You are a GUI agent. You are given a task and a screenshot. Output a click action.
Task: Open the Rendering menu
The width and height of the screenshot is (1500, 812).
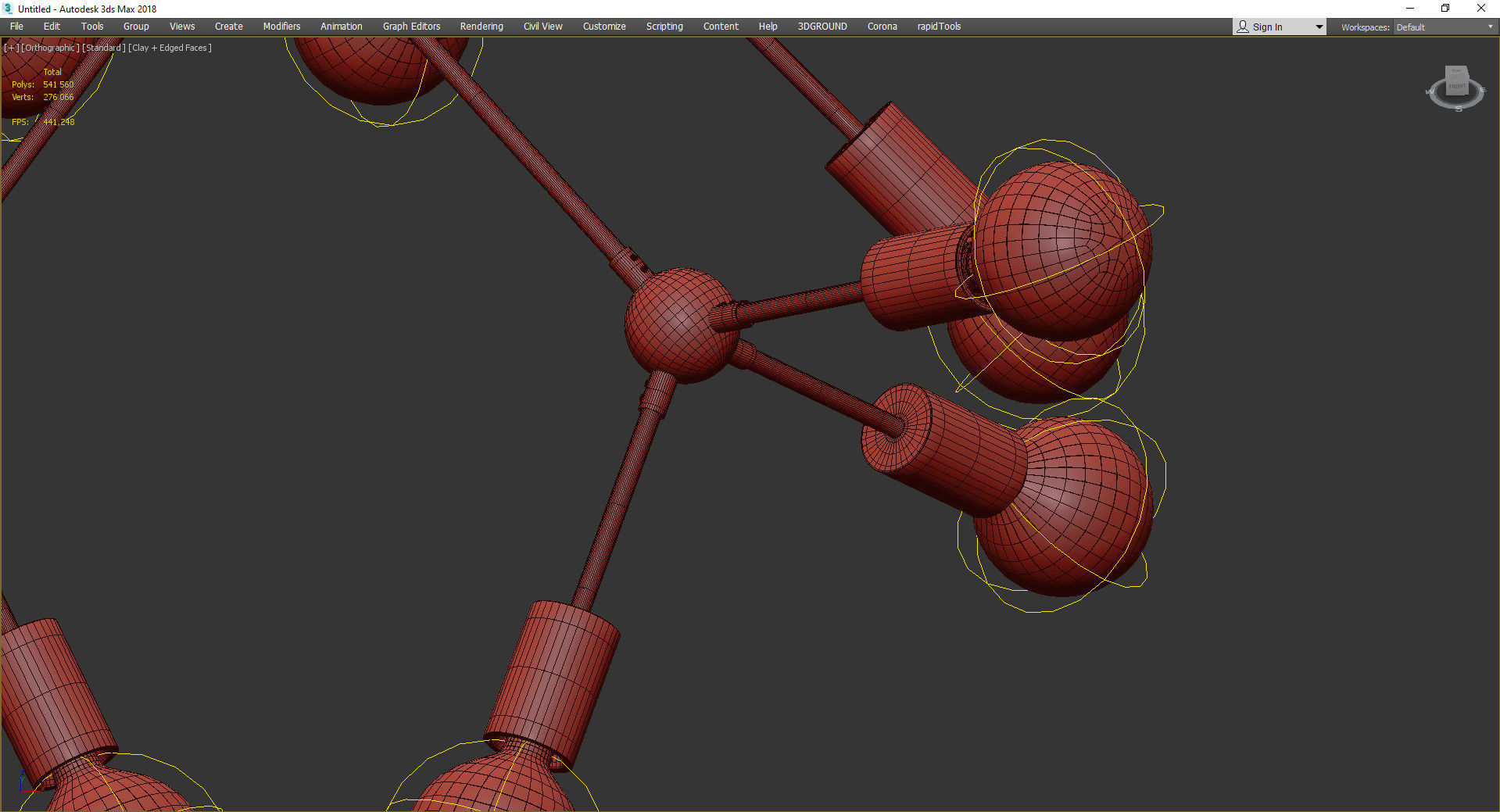click(482, 27)
